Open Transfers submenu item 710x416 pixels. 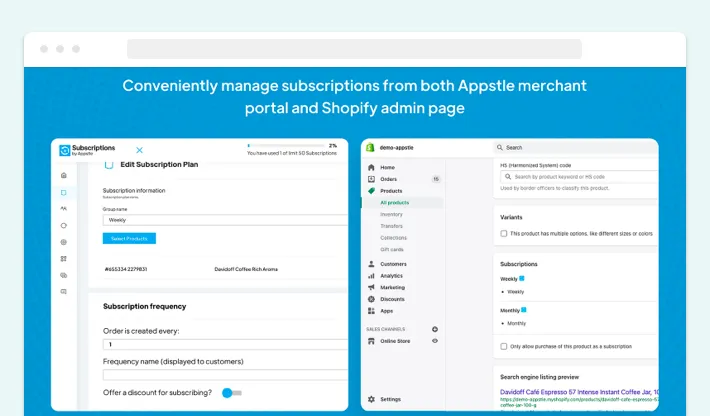[x=391, y=226]
